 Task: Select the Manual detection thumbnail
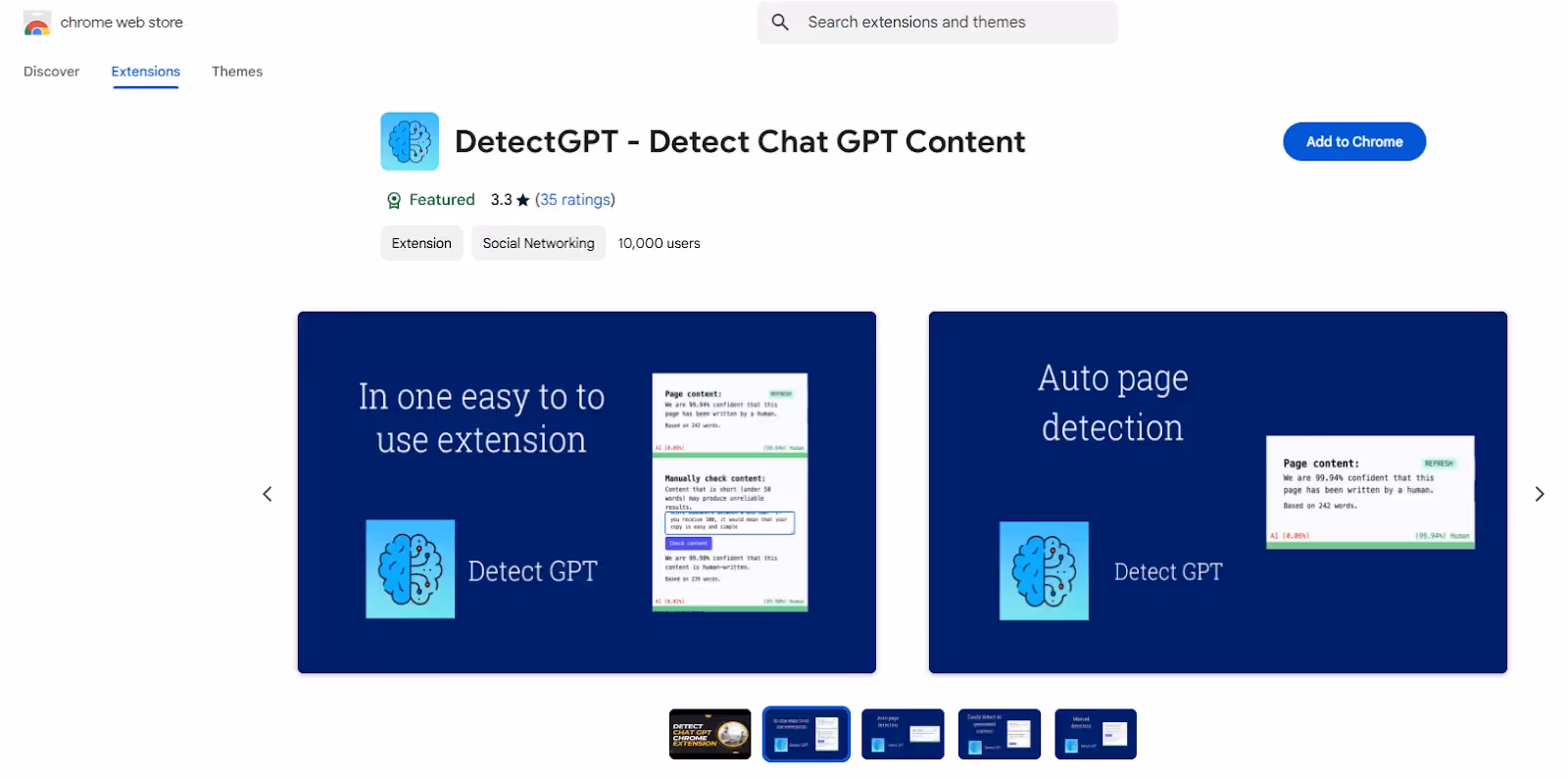coord(1096,734)
